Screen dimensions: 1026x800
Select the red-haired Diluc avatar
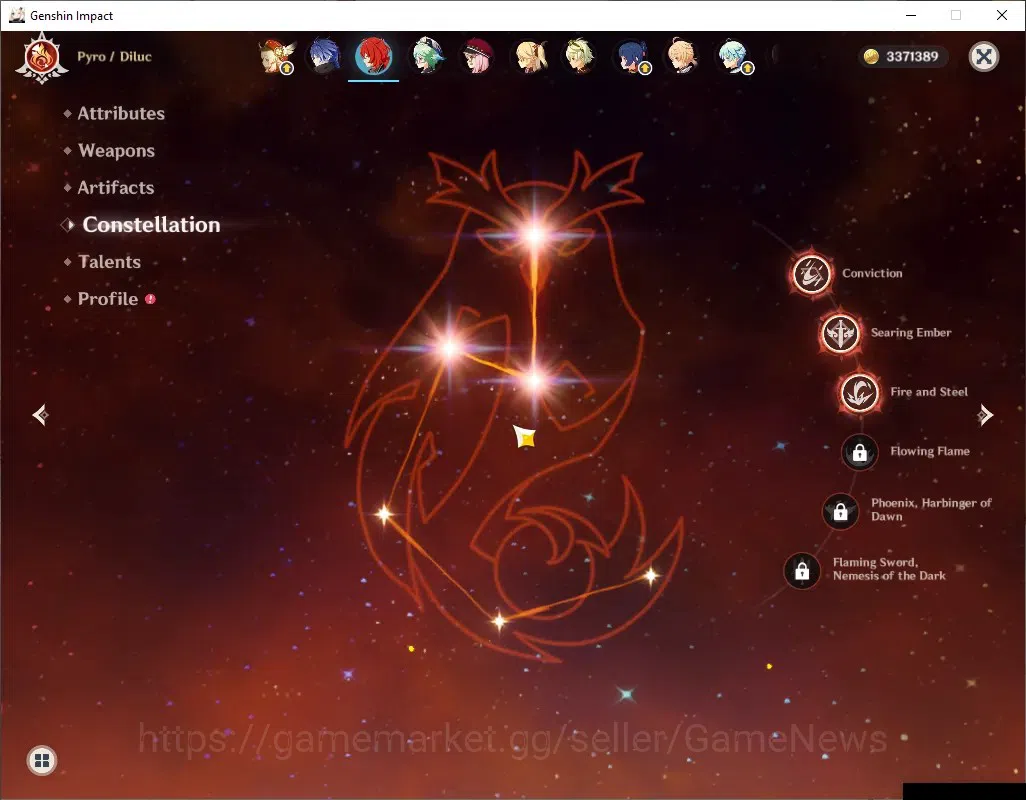click(374, 56)
